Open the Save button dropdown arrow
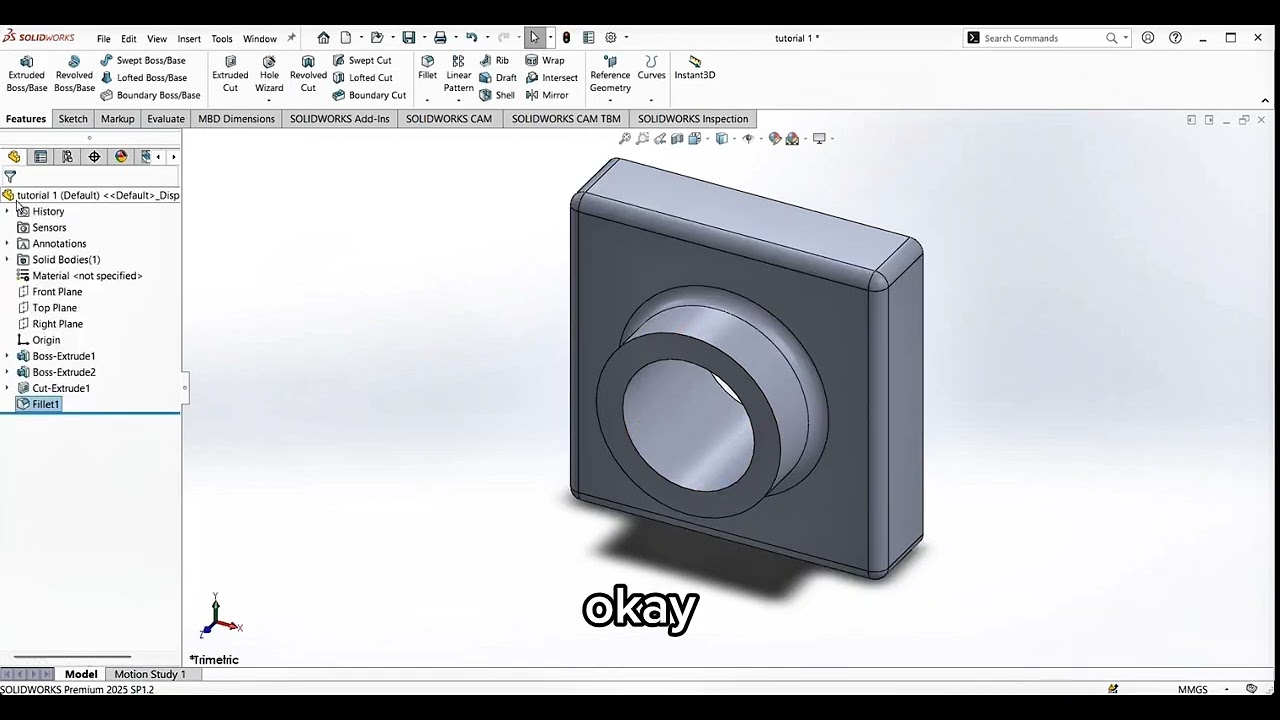 coord(423,38)
